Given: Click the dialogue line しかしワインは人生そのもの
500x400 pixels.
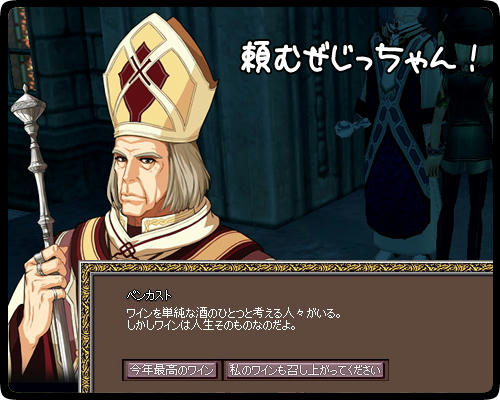Looking at the screenshot, I should [x=211, y=325].
